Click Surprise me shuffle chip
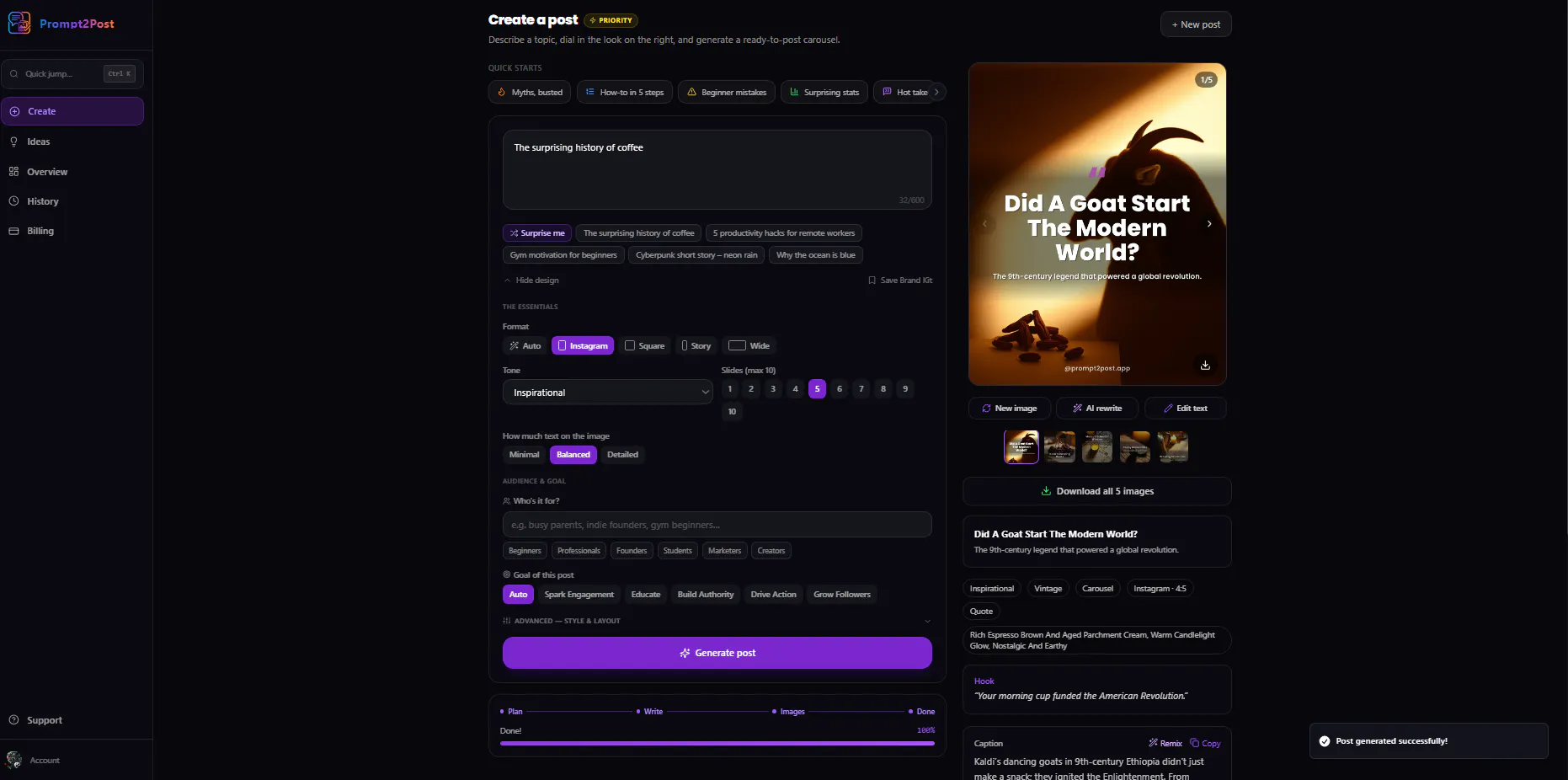The image size is (1568, 780). click(537, 233)
